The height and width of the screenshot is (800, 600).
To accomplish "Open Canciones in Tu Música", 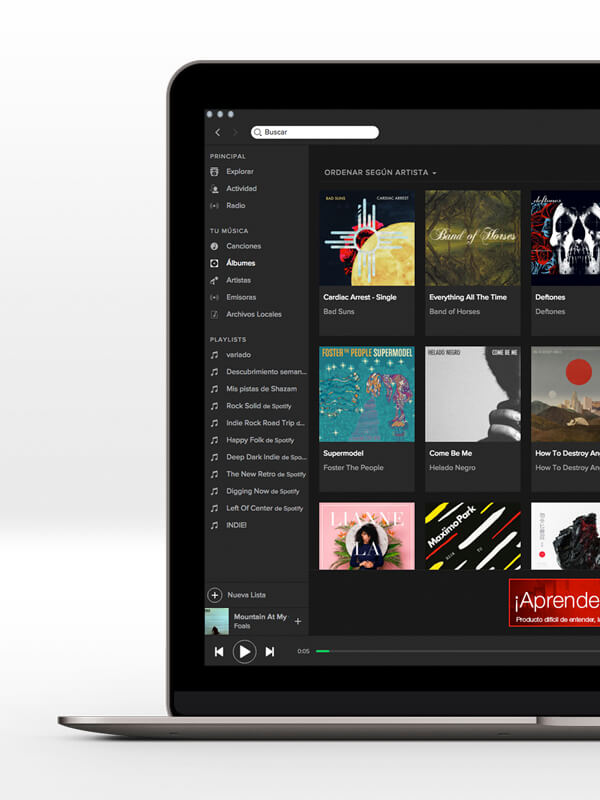I will click(243, 246).
